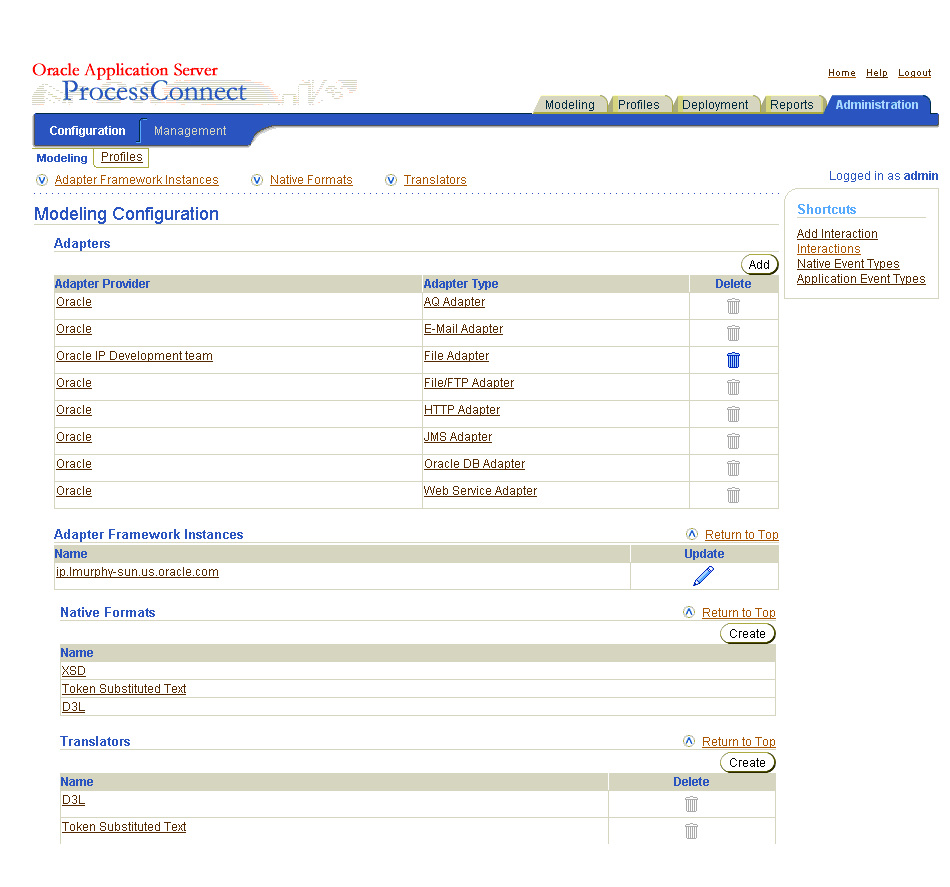Open the Web Service Adapter link
Image resolution: width=950 pixels, height=887 pixels.
(480, 491)
